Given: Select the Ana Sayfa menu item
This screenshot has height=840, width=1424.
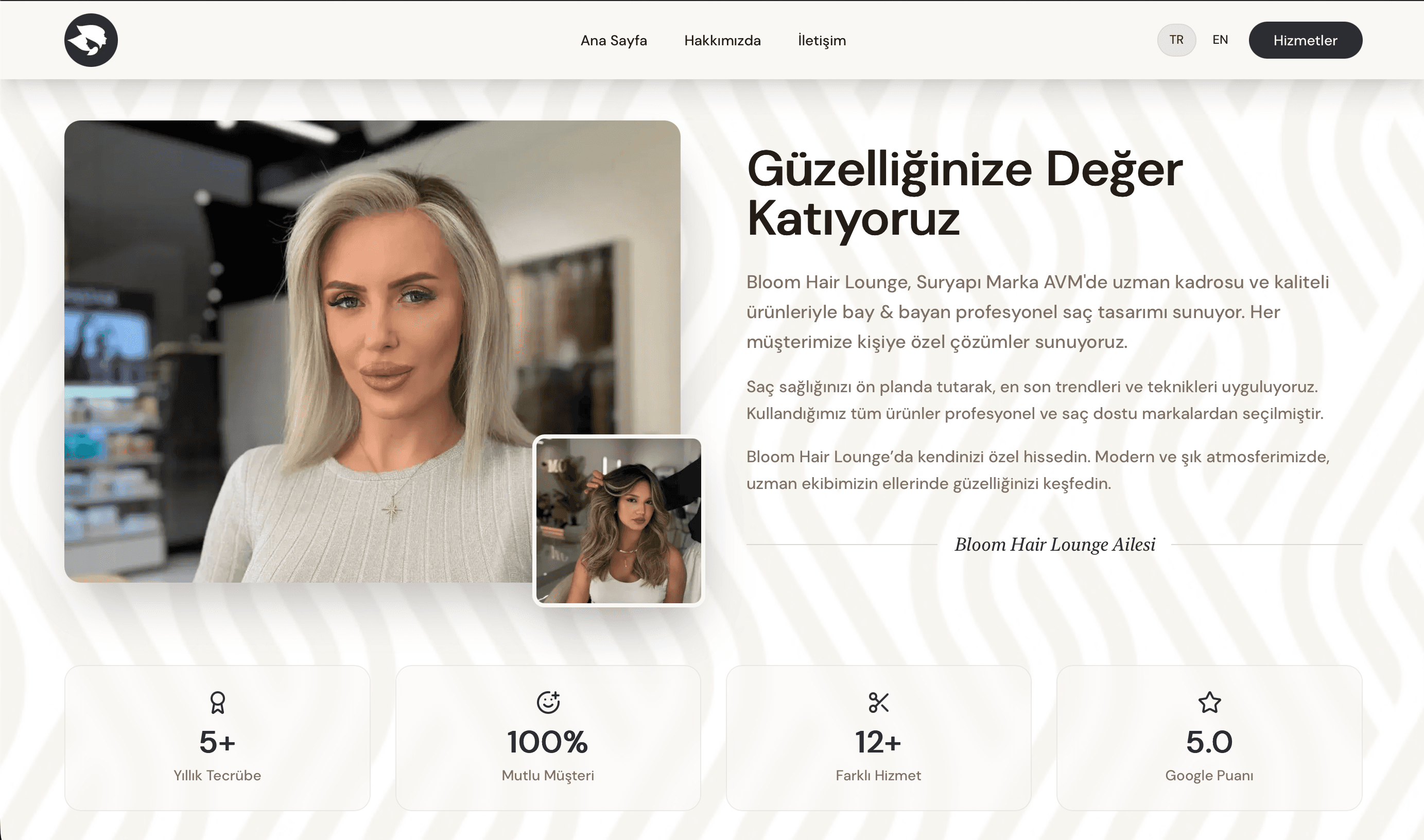Looking at the screenshot, I should pos(614,40).
